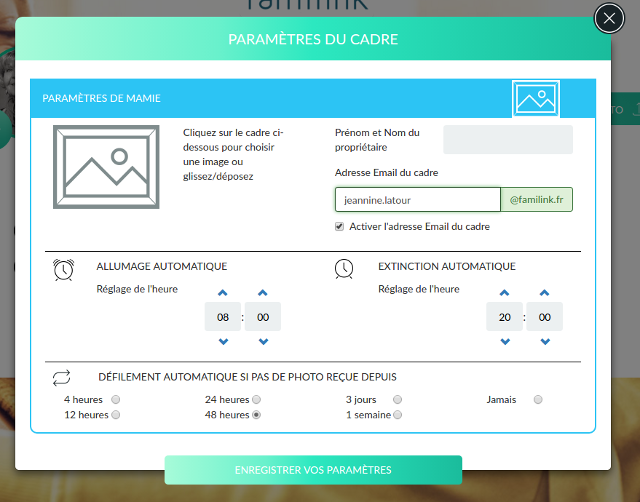This screenshot has width=640, height=502.
Task: Increase the Extinction minutes with up arrow
Action: (x=544, y=293)
